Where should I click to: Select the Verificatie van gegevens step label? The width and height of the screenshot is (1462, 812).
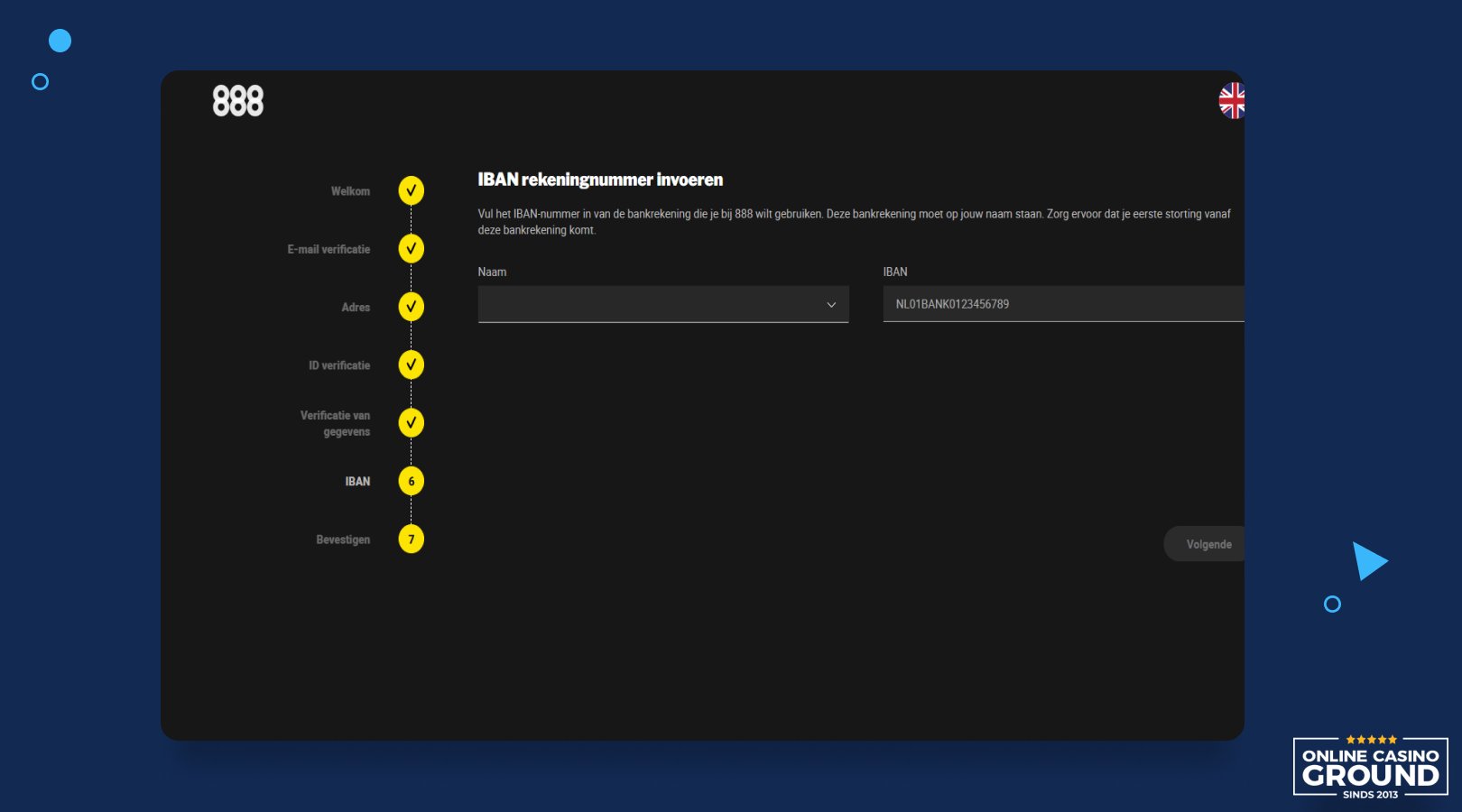point(335,424)
